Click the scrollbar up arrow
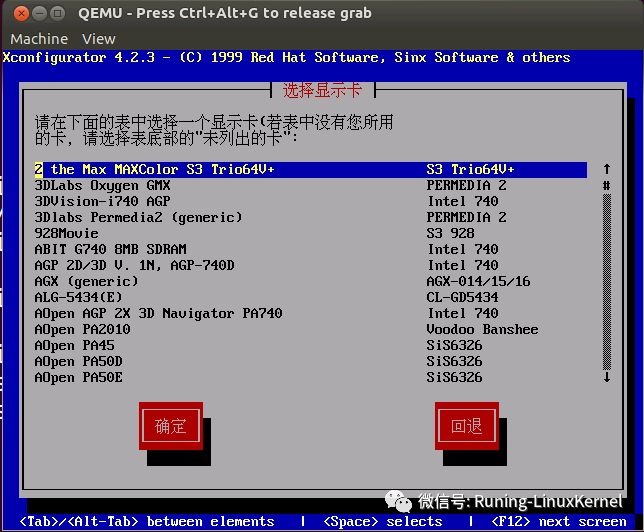The image size is (644, 532). (607, 169)
